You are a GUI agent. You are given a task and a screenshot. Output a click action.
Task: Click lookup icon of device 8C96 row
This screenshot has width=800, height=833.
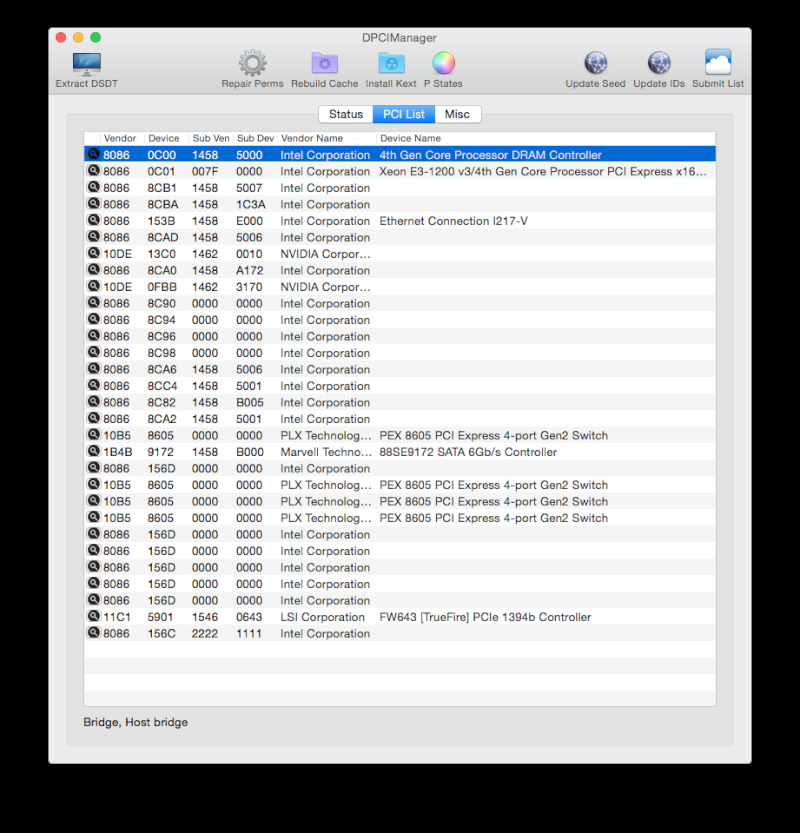pos(93,335)
